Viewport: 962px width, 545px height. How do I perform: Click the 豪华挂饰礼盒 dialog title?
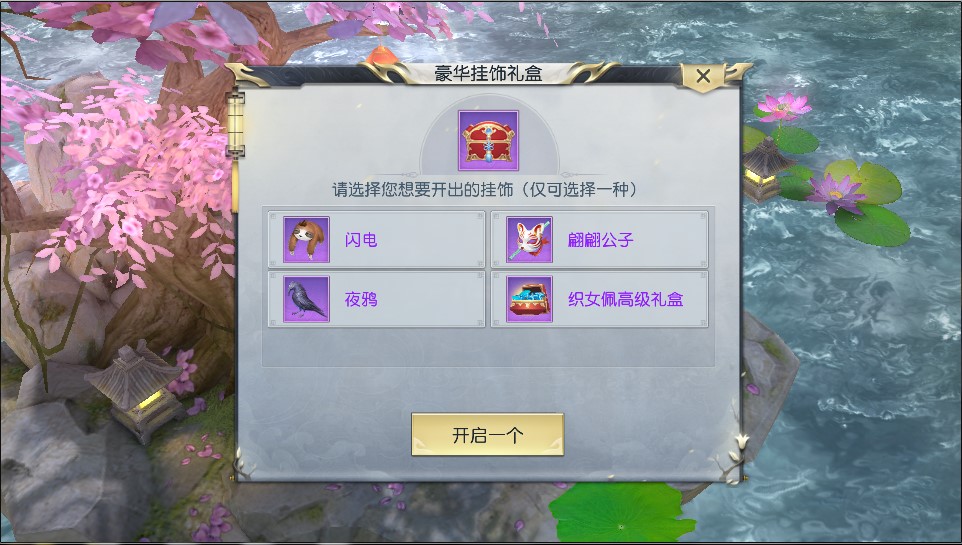(x=488, y=74)
